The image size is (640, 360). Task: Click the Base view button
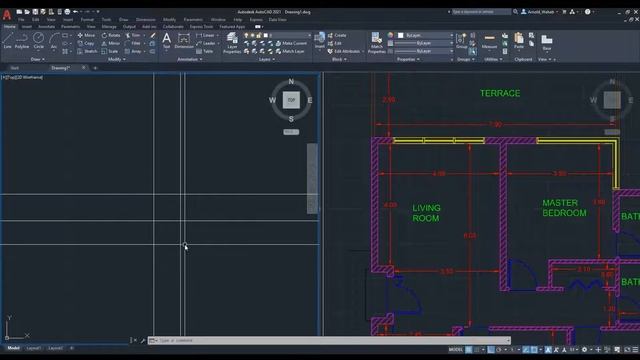547,42
